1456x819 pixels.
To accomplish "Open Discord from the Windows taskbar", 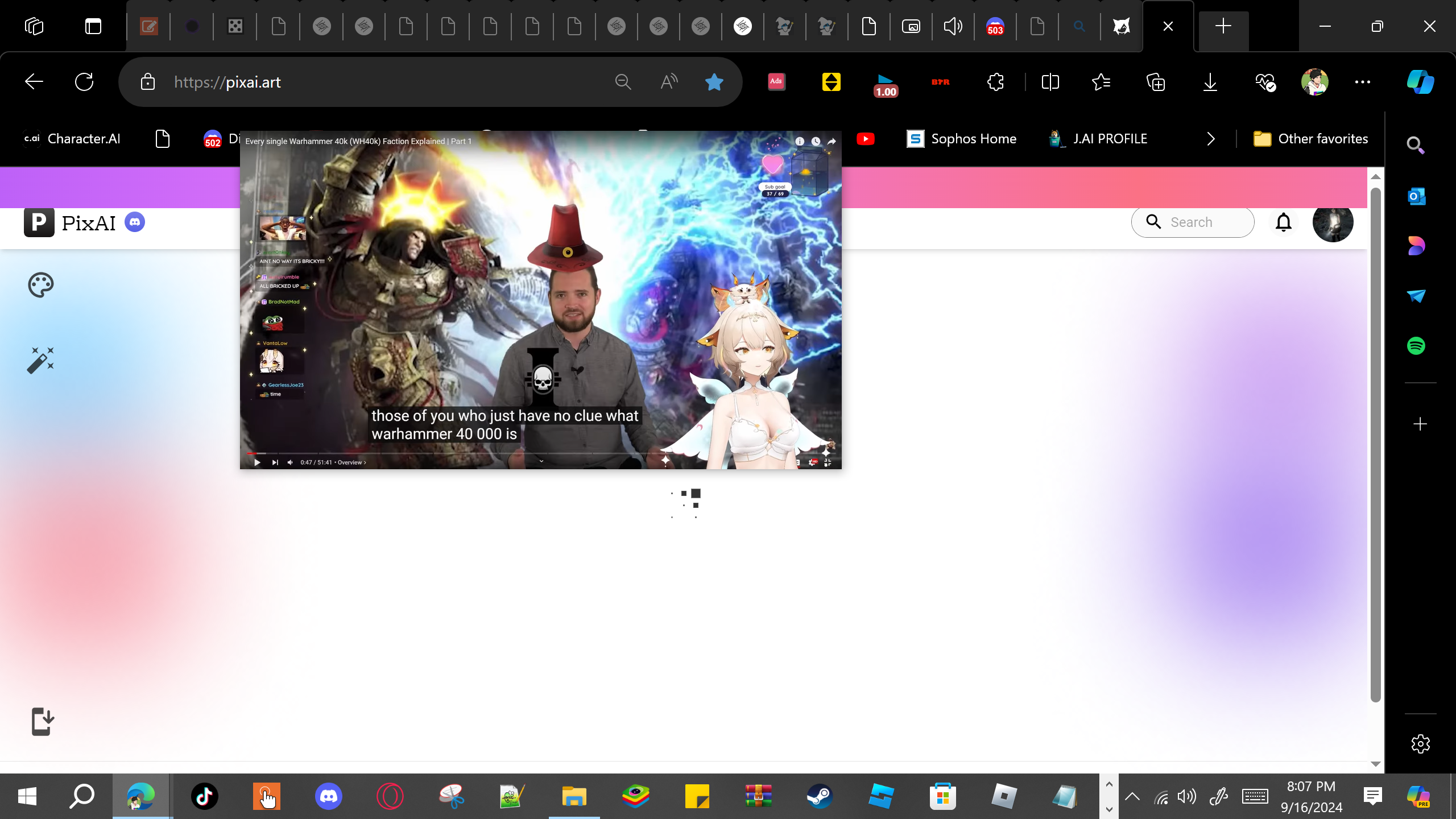I will [x=328, y=796].
